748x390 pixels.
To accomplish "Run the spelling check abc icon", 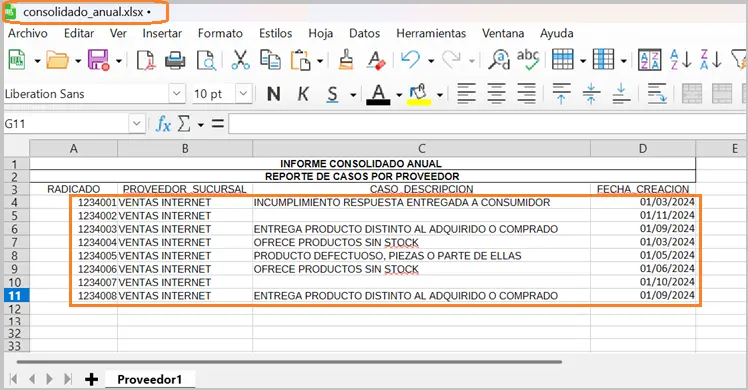I will 528,60.
